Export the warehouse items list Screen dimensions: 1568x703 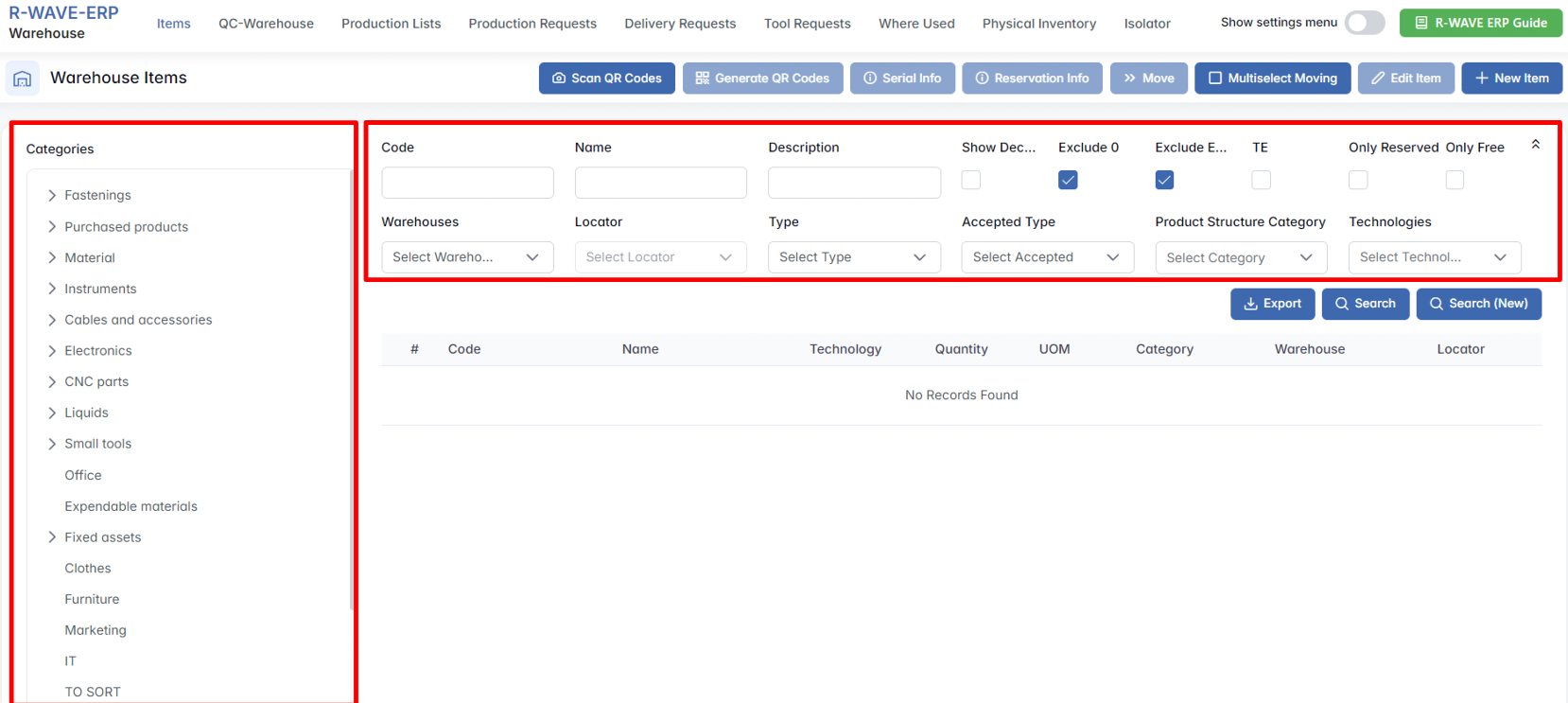pyautogui.click(x=1272, y=304)
